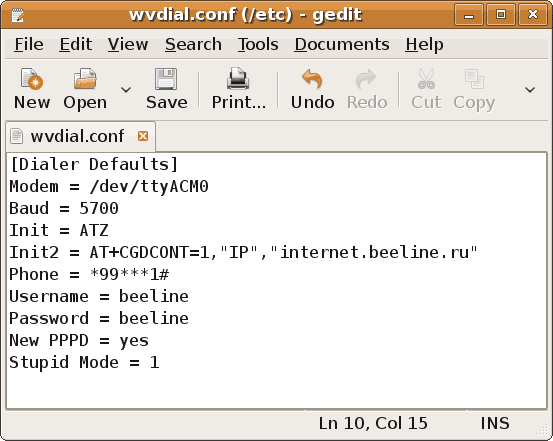Click the New document toolbar icon
The image size is (553, 441).
[32, 79]
